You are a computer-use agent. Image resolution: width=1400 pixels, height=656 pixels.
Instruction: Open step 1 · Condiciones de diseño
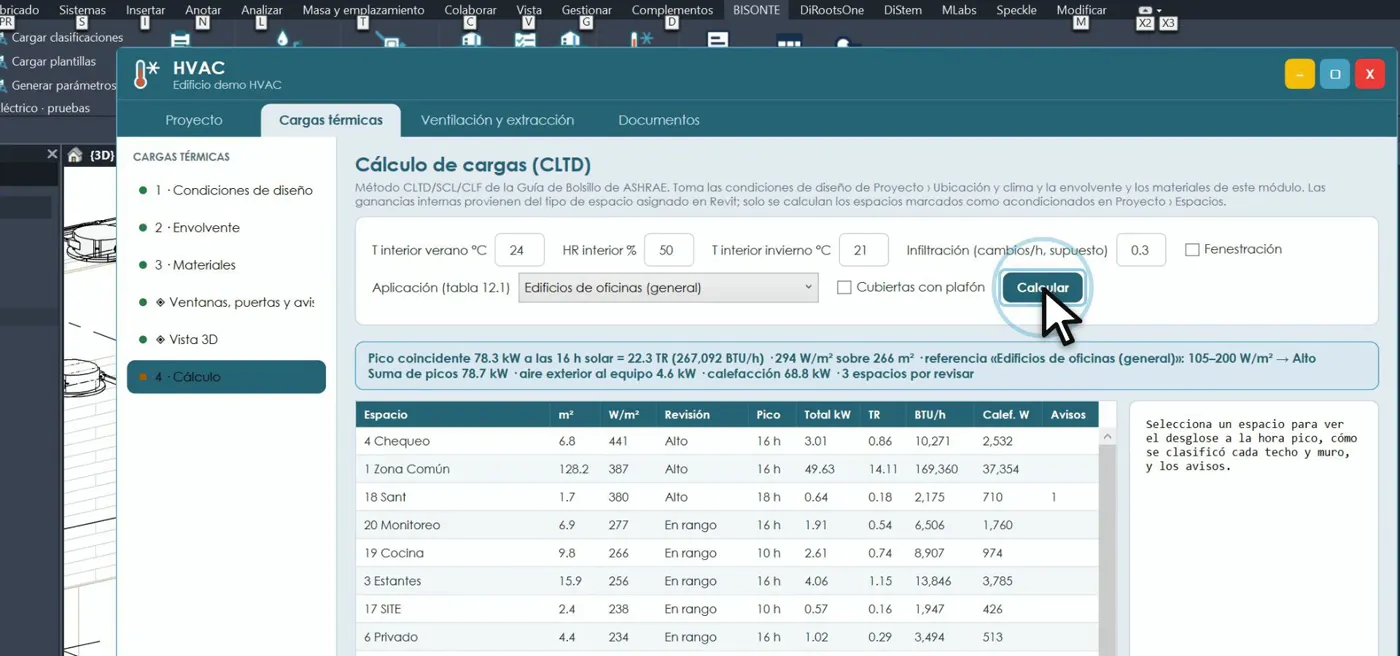(x=226, y=190)
